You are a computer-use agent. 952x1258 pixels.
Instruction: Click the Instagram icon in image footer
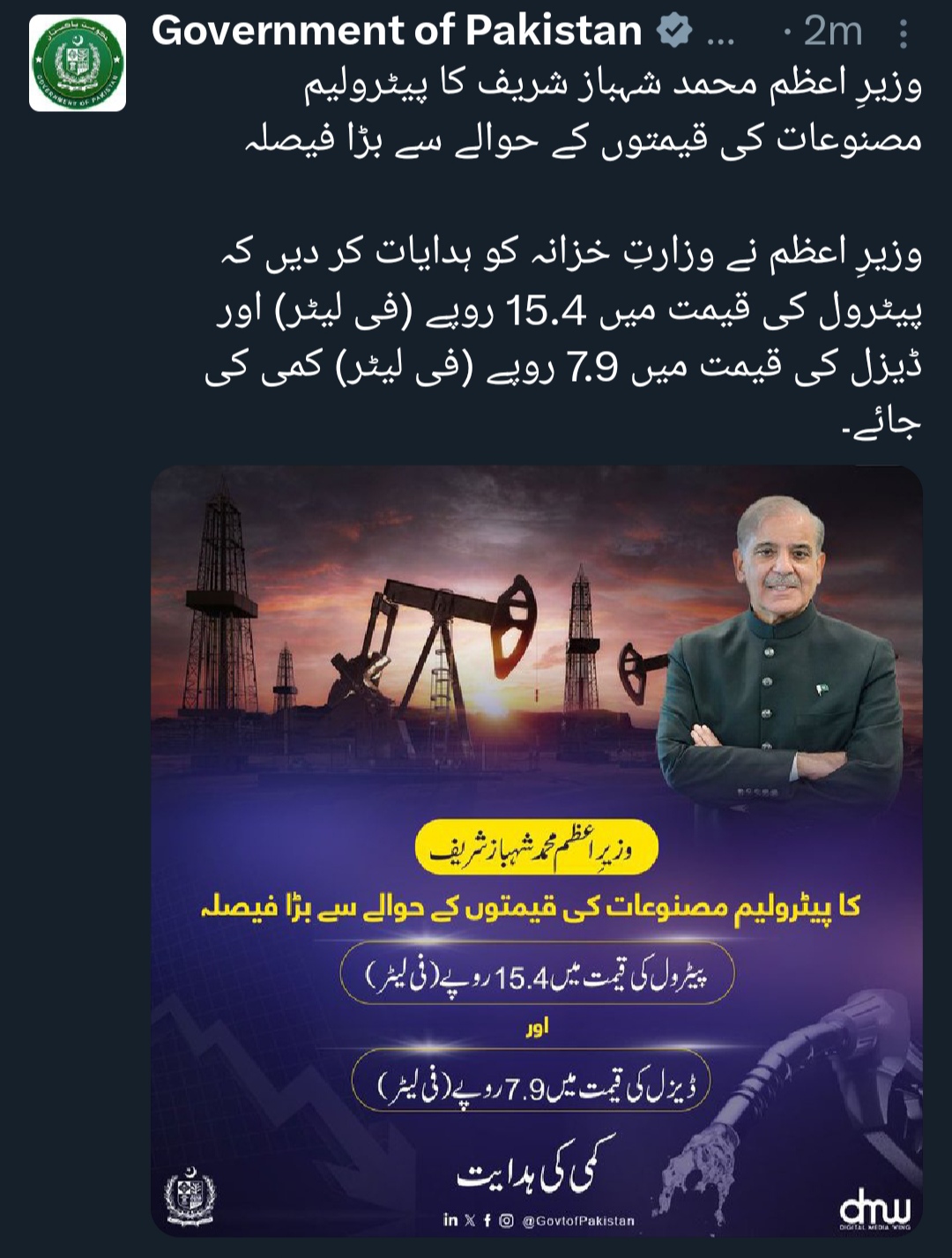(x=506, y=1220)
